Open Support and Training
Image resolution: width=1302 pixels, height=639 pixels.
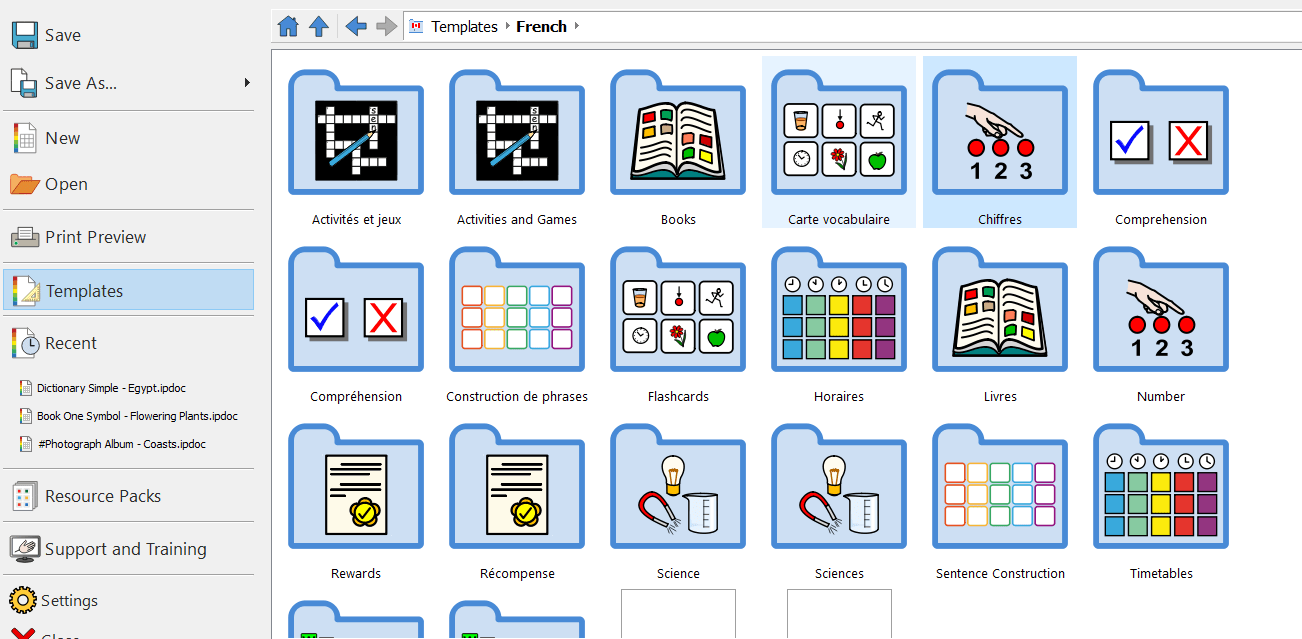tap(128, 549)
